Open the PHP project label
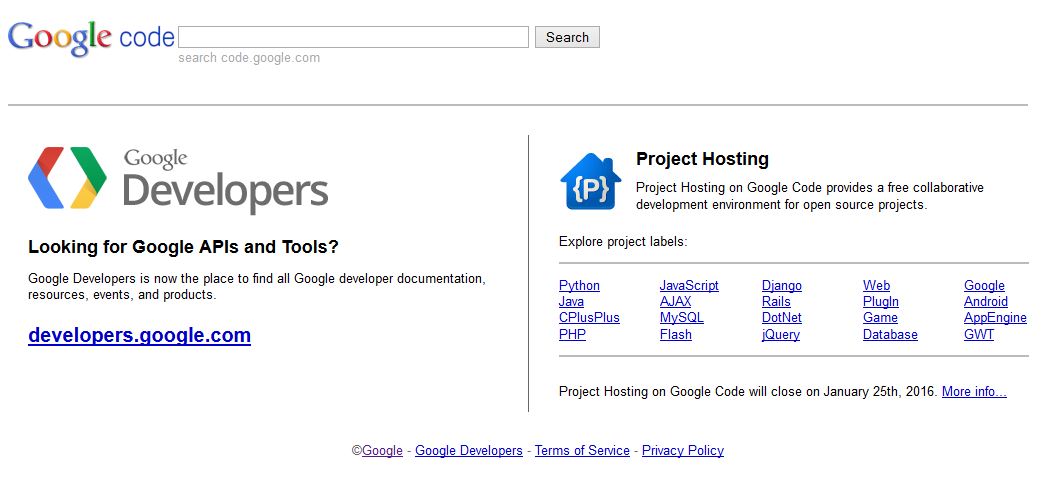 572,335
